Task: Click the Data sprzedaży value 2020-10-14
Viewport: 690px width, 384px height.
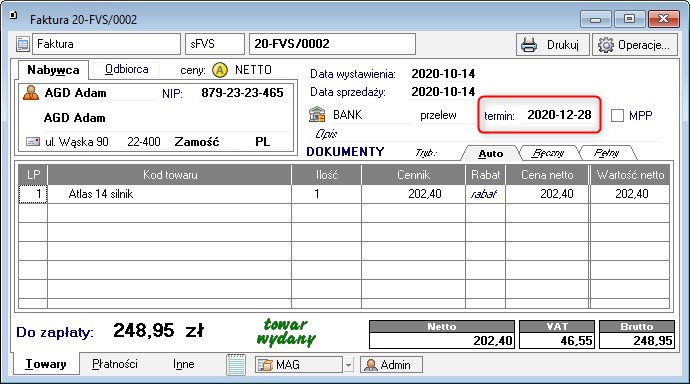Action: click(443, 91)
